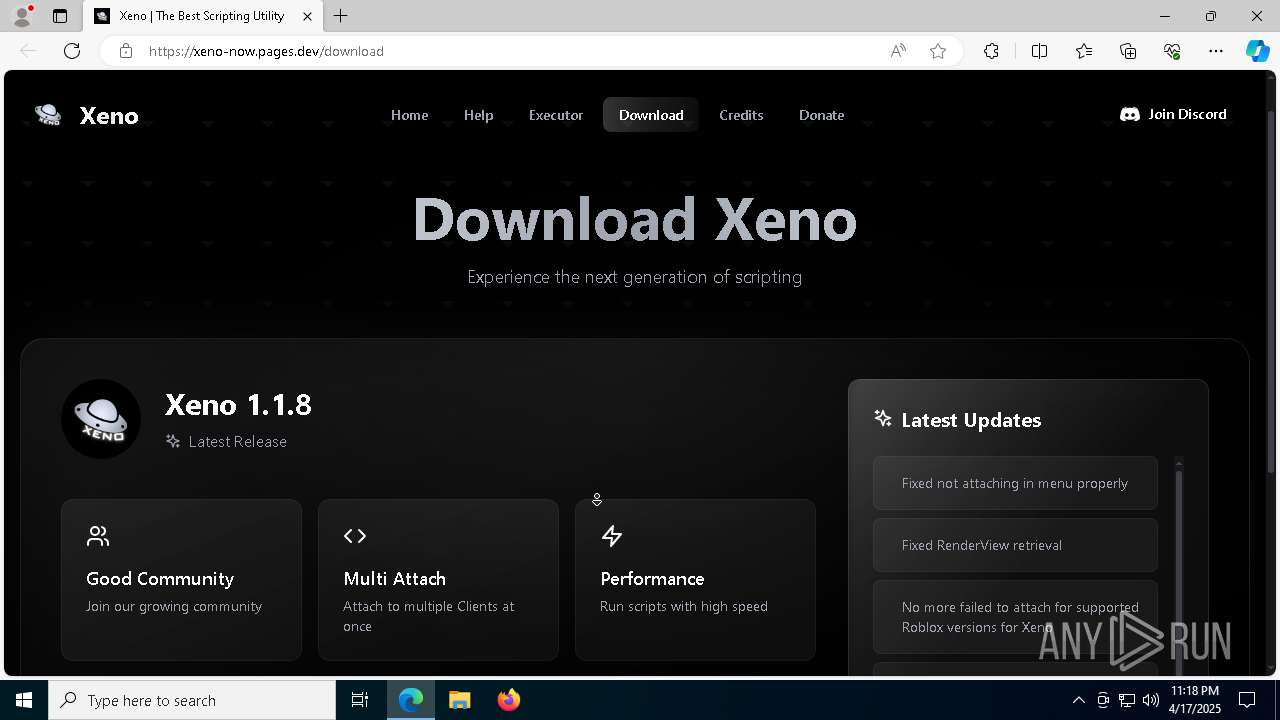Click the people icon in Good Community card
The image size is (1280, 720).
coord(98,536)
